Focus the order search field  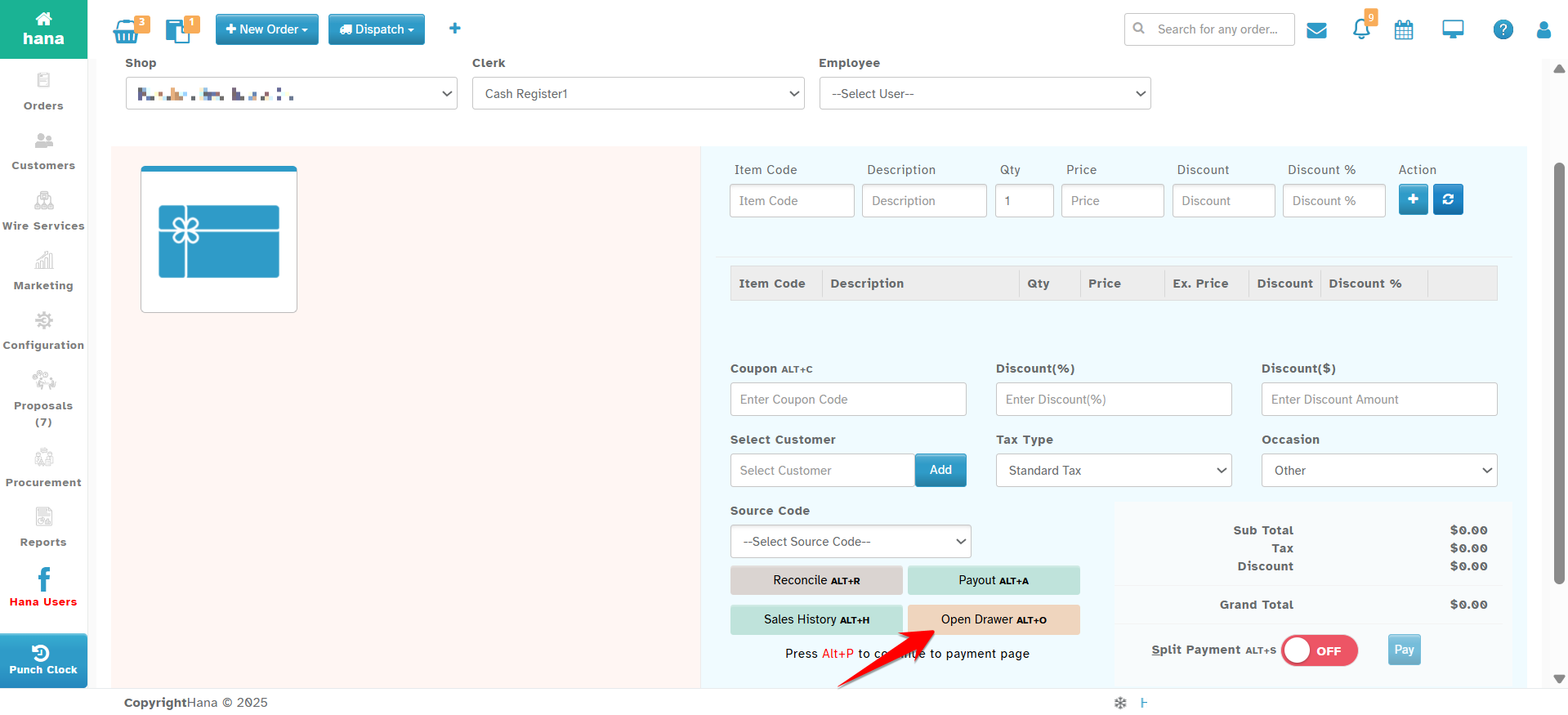(x=1209, y=29)
